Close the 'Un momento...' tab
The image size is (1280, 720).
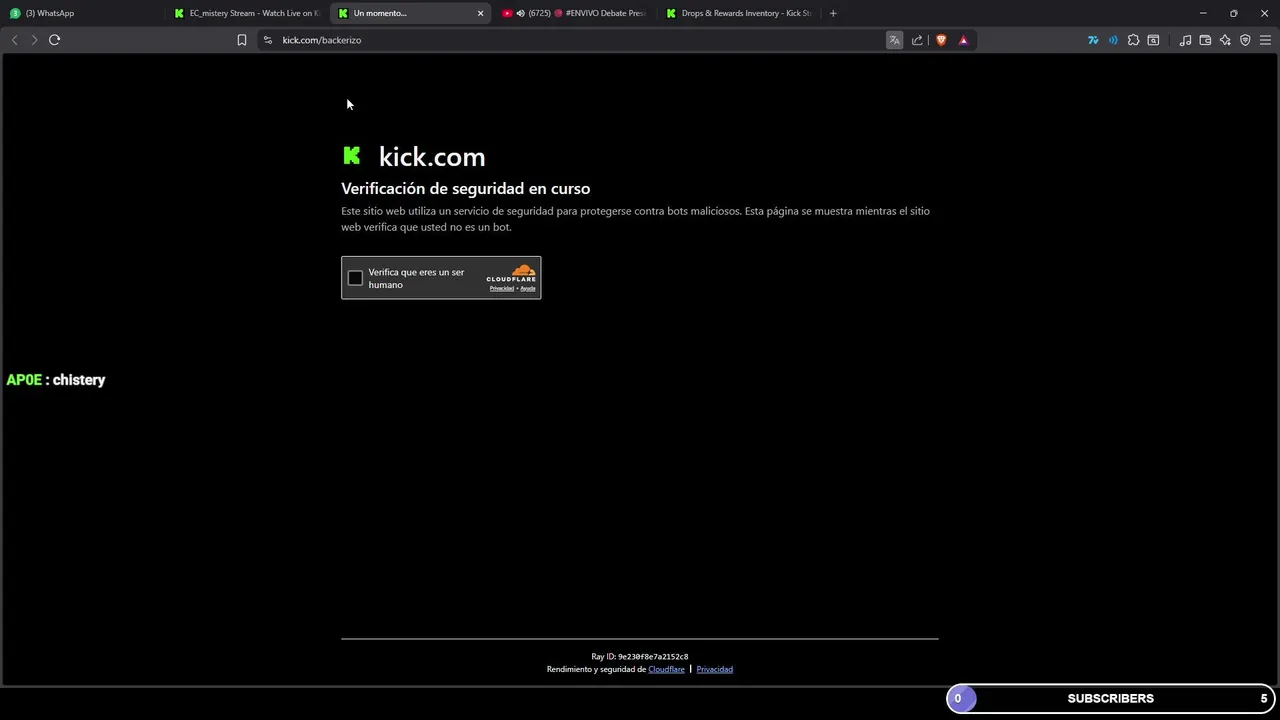[480, 13]
